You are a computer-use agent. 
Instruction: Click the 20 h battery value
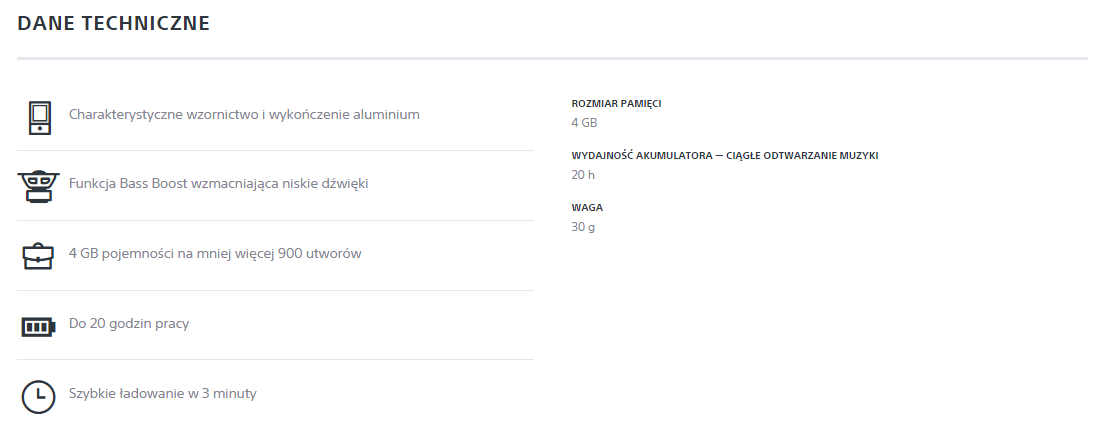583,174
